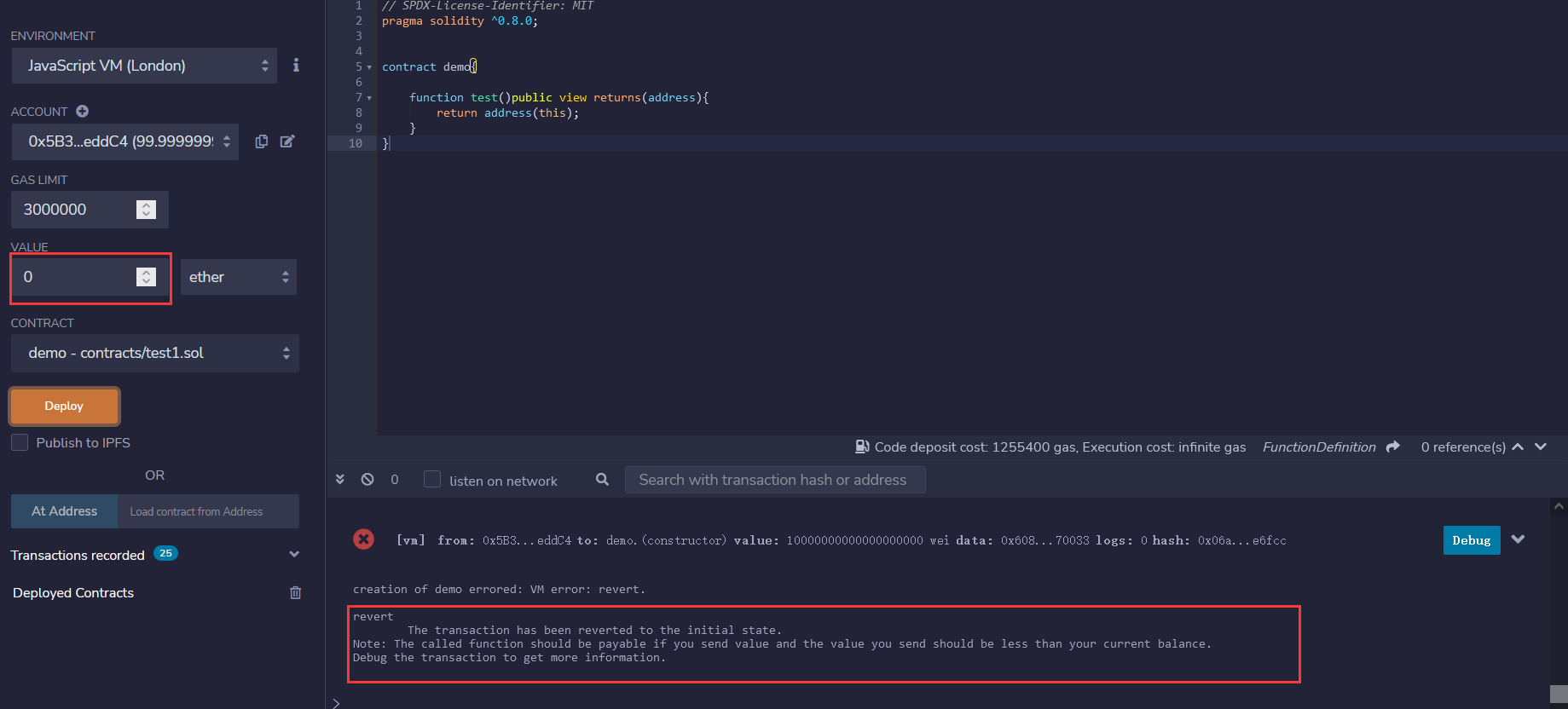Jump to definition arrow icon
The width and height of the screenshot is (1568, 709).
1393,447
